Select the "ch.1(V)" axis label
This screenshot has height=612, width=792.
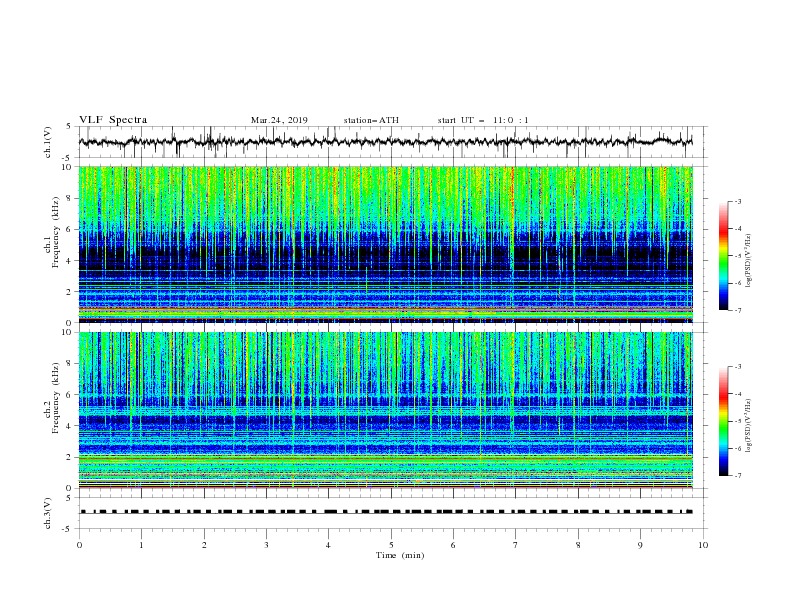[48, 142]
